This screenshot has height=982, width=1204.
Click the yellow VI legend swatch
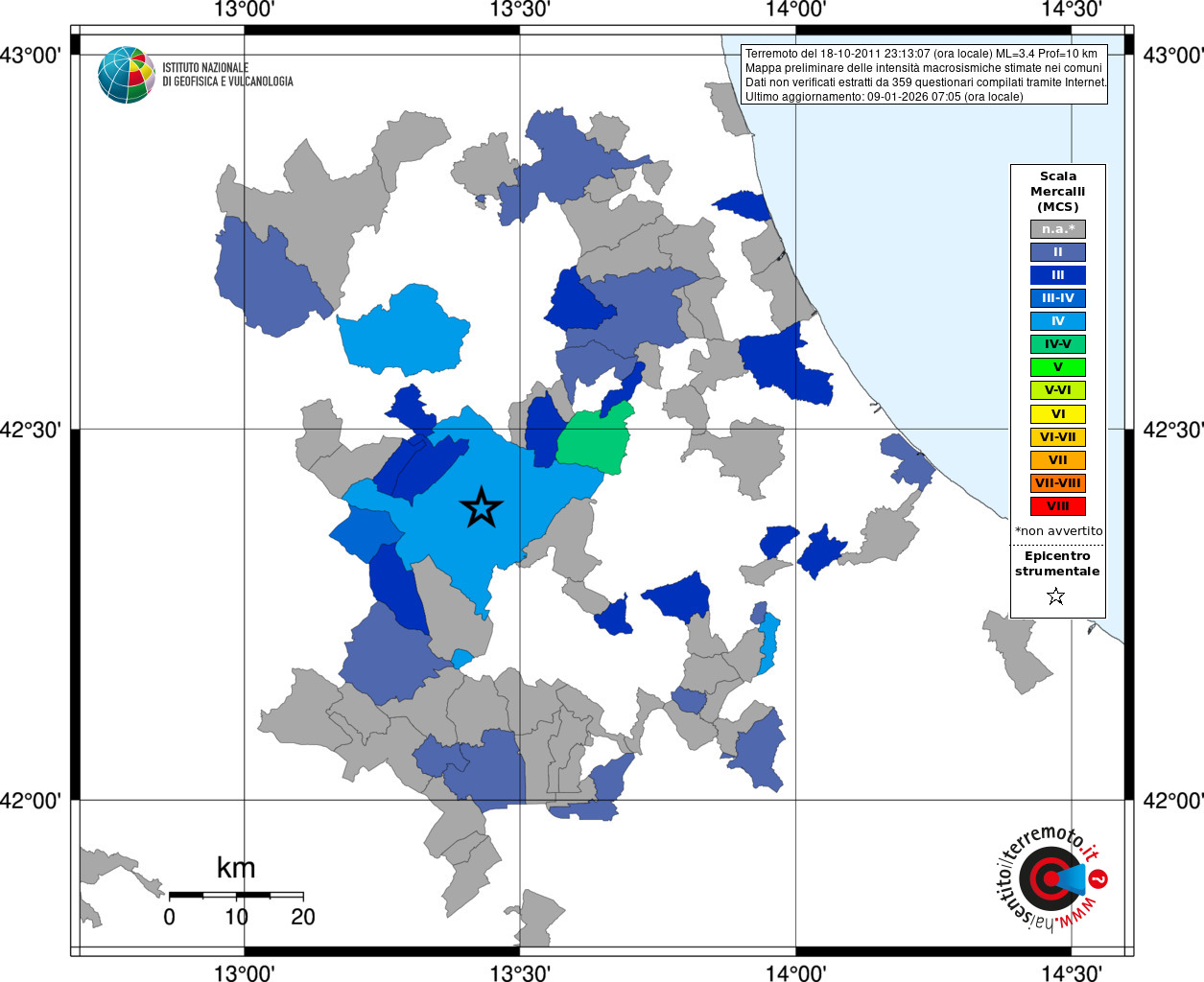coord(1058,414)
